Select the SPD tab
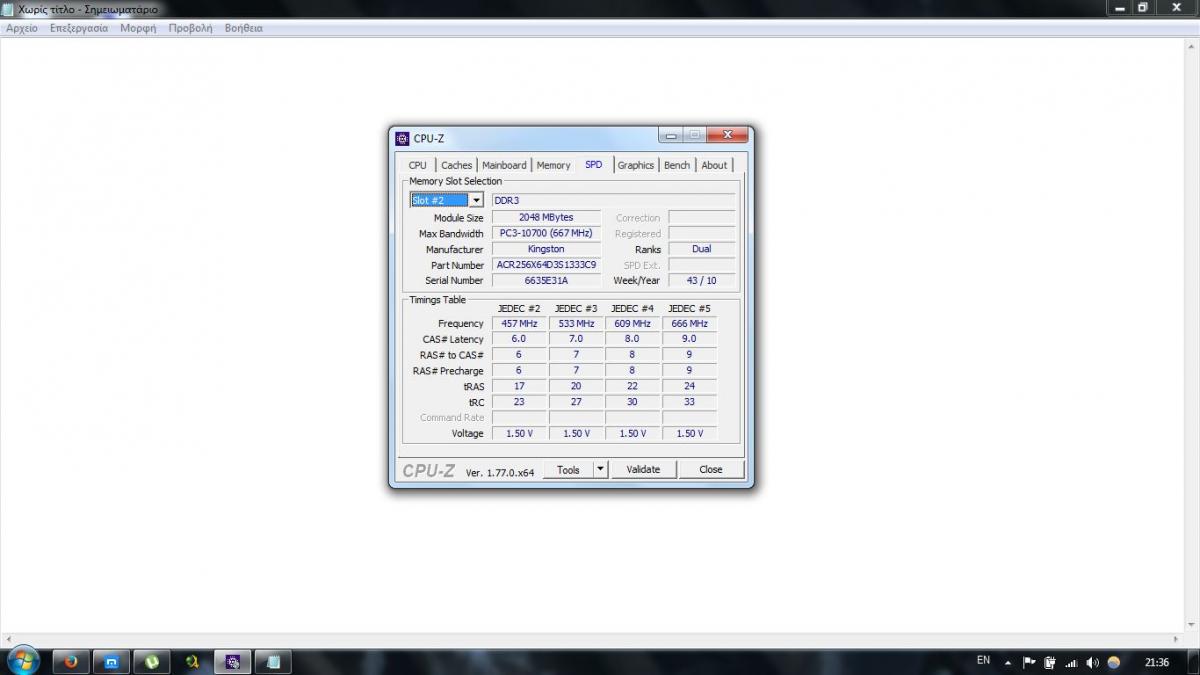Image resolution: width=1200 pixels, height=675 pixels. pyautogui.click(x=594, y=164)
